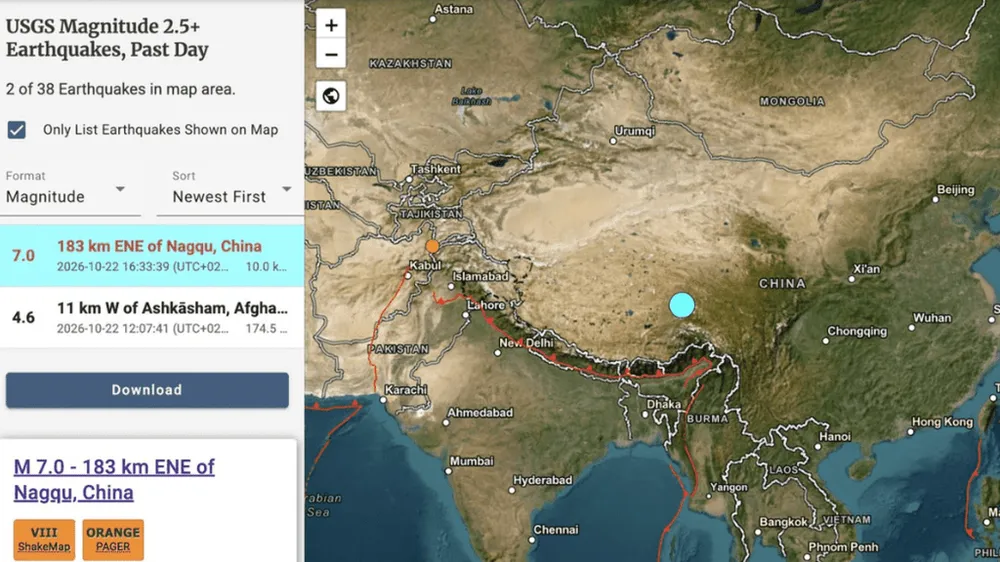The width and height of the screenshot is (1000, 562).
Task: Click the Chennai city label
Action: 555,529
